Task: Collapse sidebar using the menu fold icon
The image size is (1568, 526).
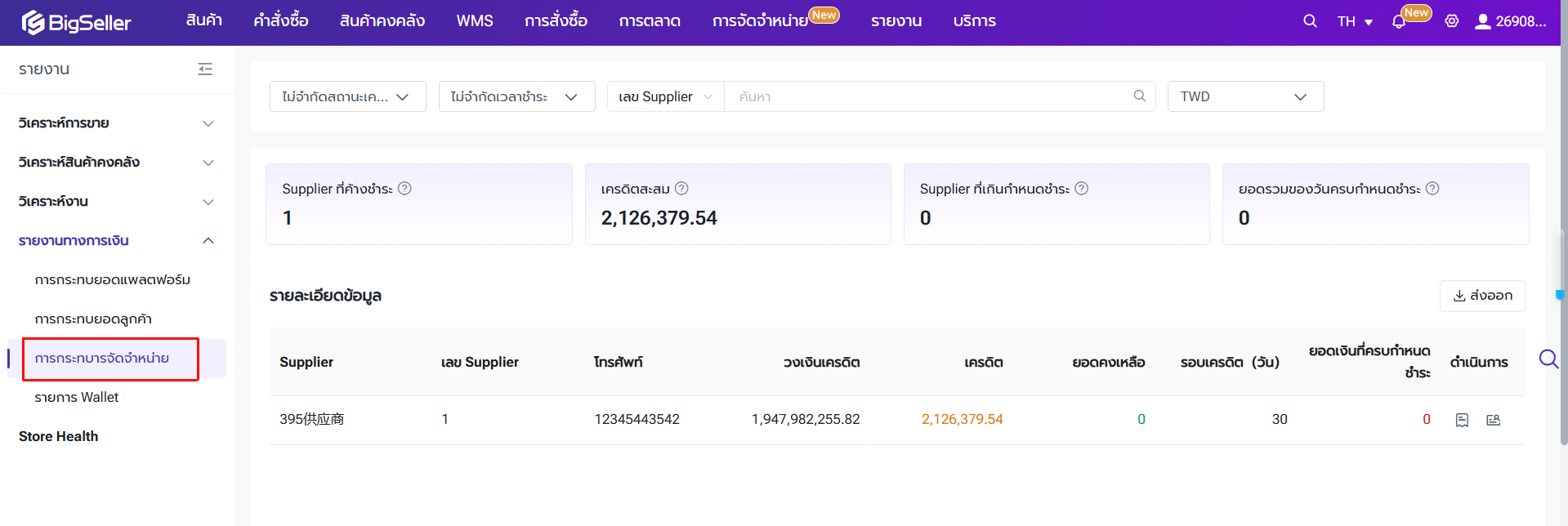Action: [x=205, y=69]
